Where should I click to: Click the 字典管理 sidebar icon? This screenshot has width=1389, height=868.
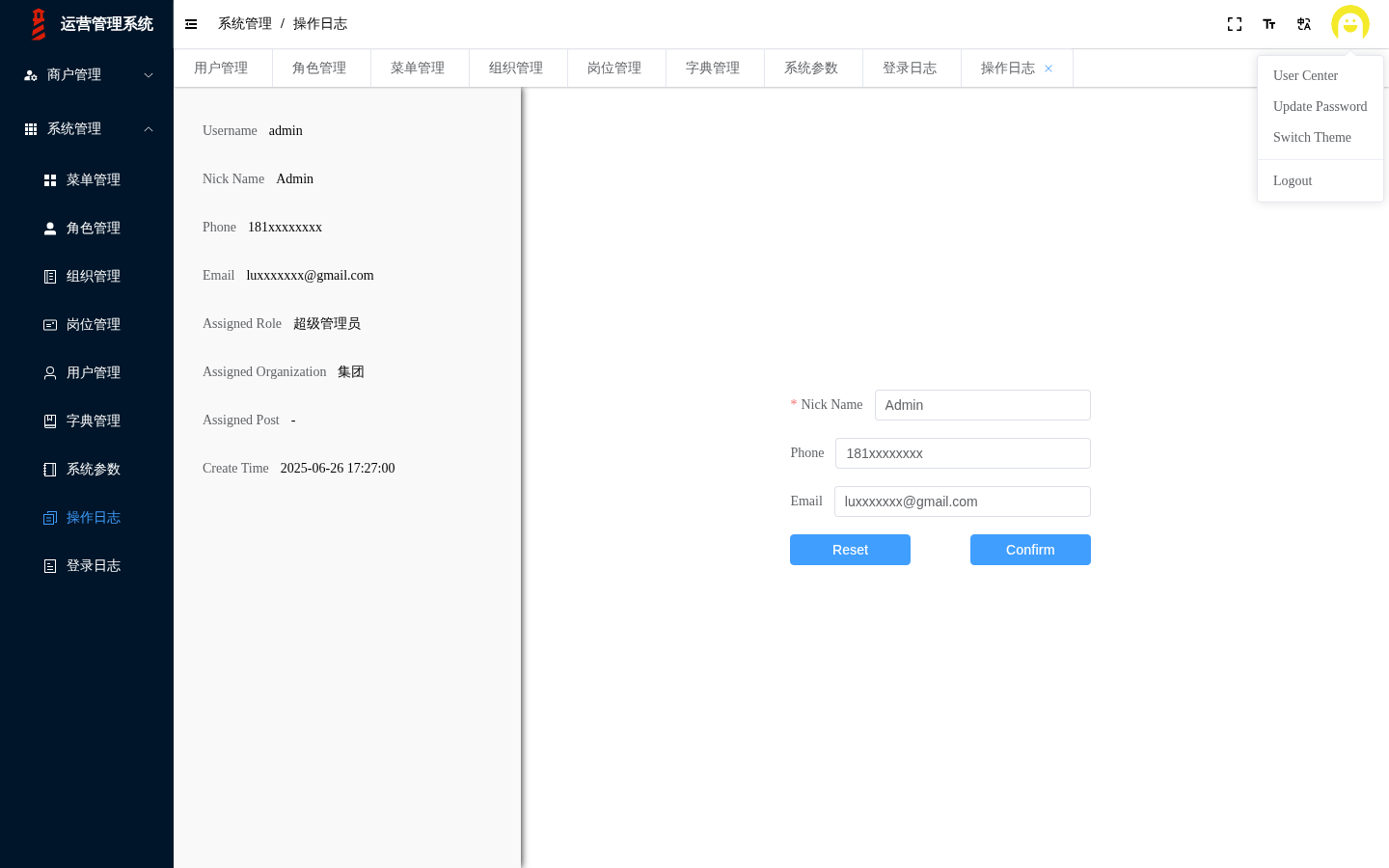click(50, 421)
